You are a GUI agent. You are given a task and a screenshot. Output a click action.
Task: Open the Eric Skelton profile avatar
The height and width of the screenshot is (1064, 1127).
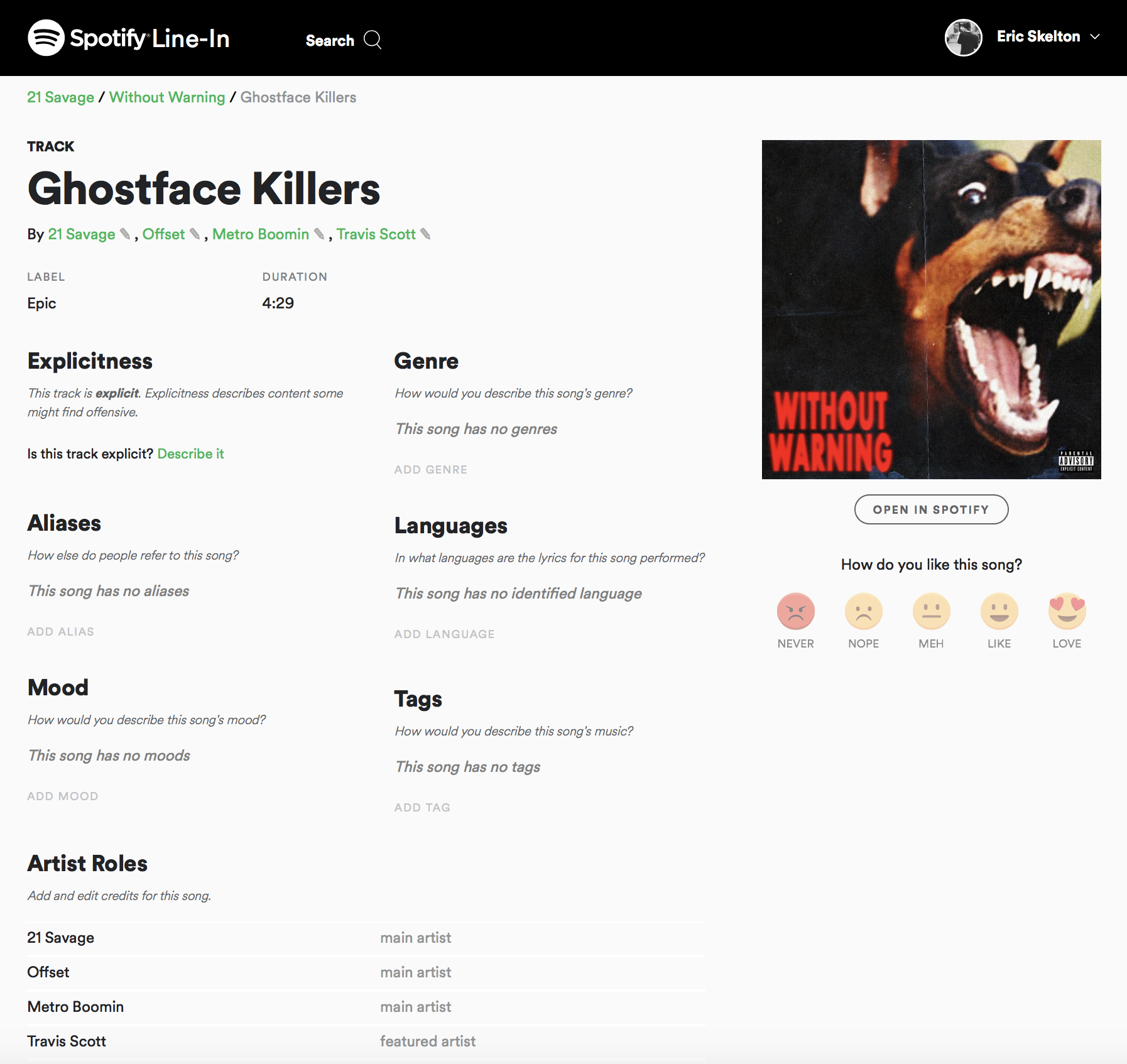tap(963, 38)
